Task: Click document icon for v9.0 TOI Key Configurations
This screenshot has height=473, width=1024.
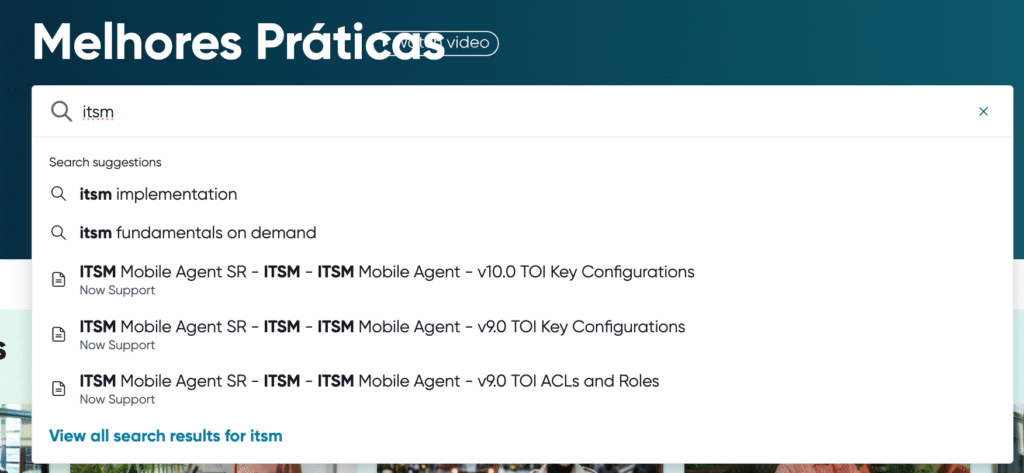Action: coord(59,334)
